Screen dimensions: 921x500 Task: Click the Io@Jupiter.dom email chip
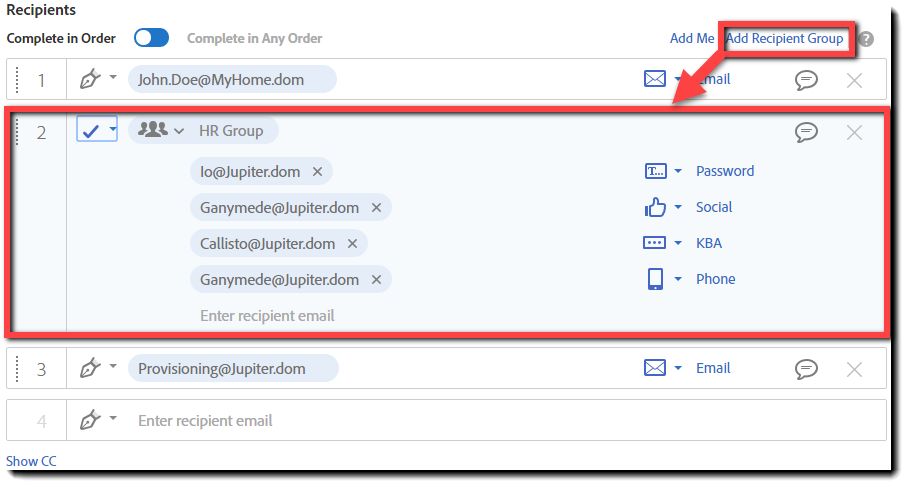(x=261, y=172)
